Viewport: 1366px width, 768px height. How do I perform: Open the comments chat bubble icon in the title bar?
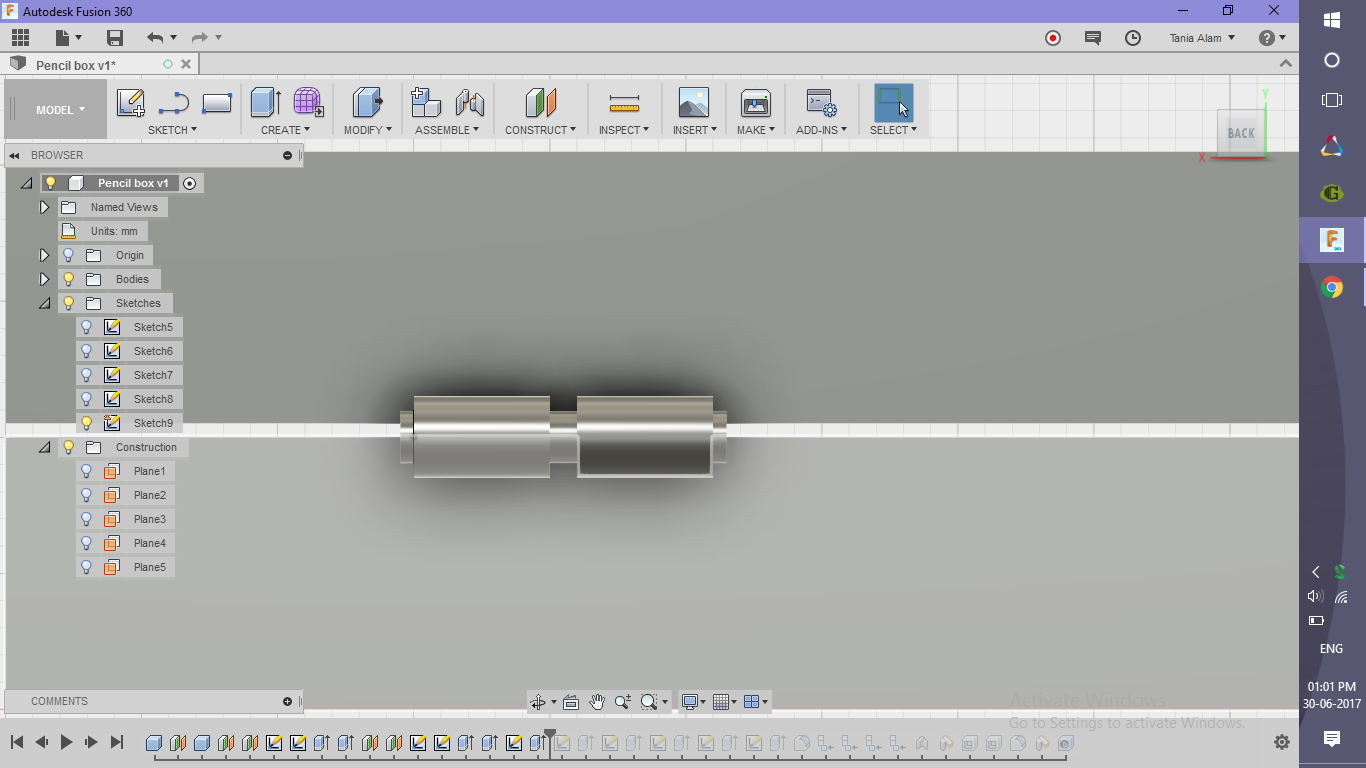[x=1093, y=38]
